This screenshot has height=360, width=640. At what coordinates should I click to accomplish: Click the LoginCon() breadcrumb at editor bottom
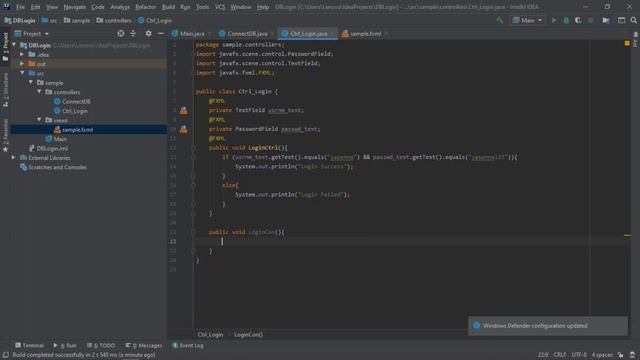[x=248, y=335]
